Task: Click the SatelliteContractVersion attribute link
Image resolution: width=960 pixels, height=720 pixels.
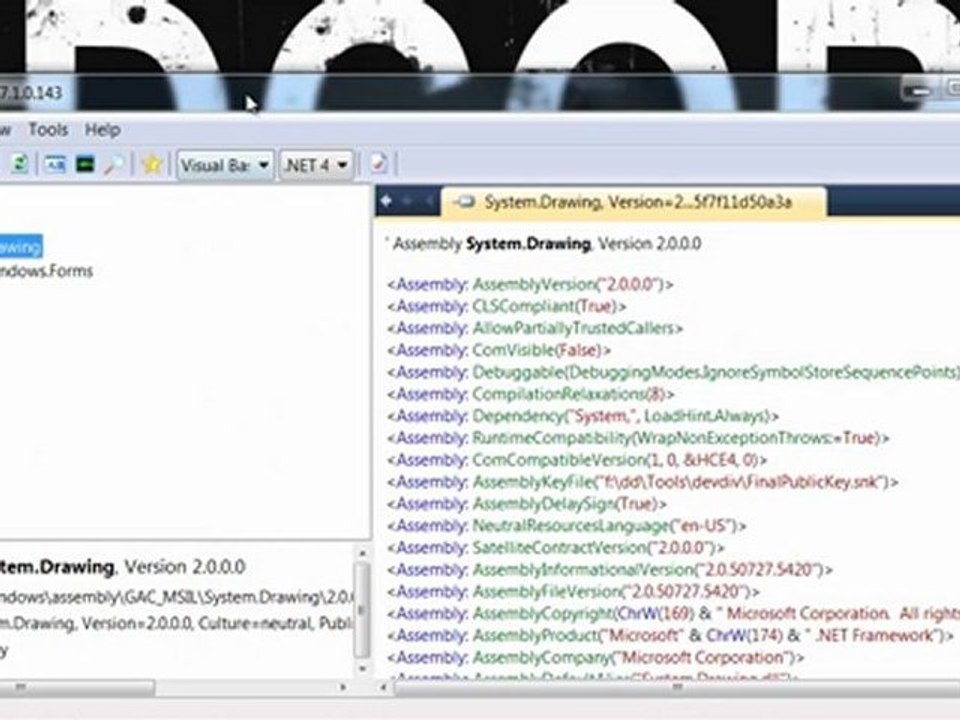Action: coord(560,548)
